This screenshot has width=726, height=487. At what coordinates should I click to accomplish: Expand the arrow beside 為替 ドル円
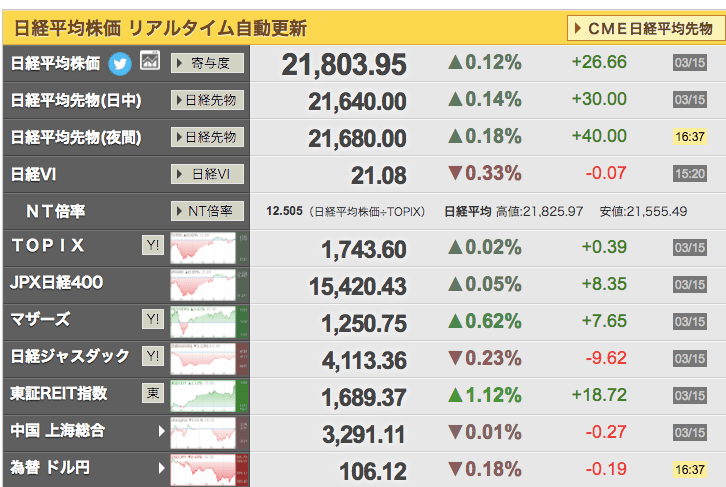pyautogui.click(x=161, y=468)
